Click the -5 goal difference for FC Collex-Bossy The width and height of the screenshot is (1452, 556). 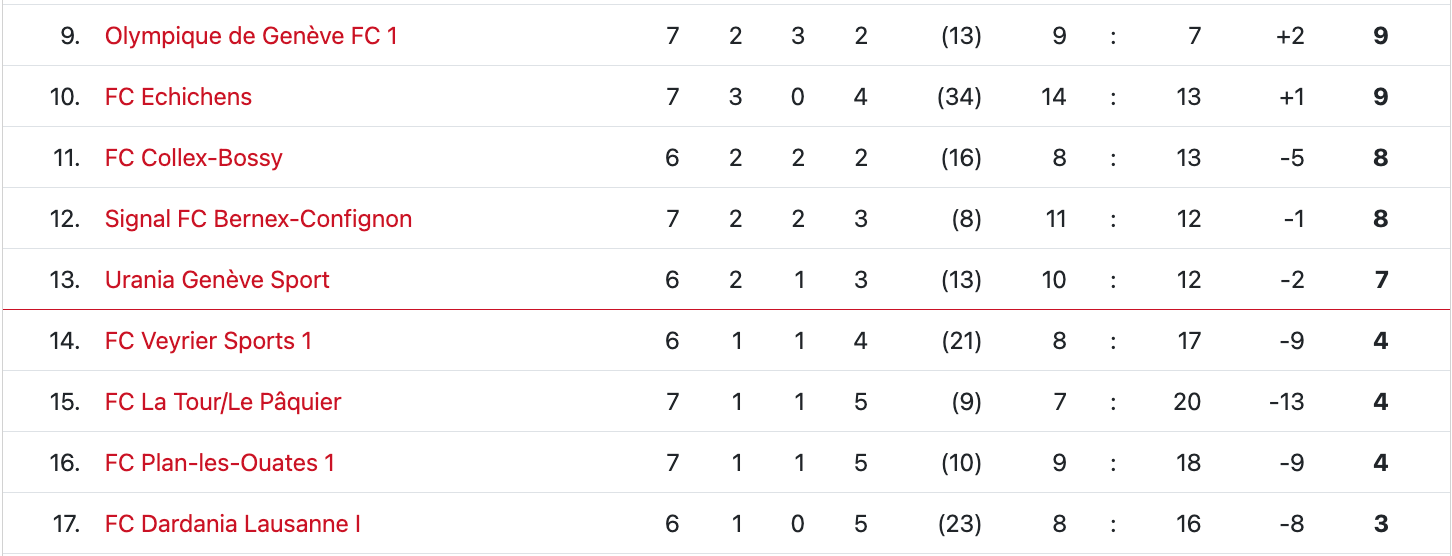[1292, 158]
